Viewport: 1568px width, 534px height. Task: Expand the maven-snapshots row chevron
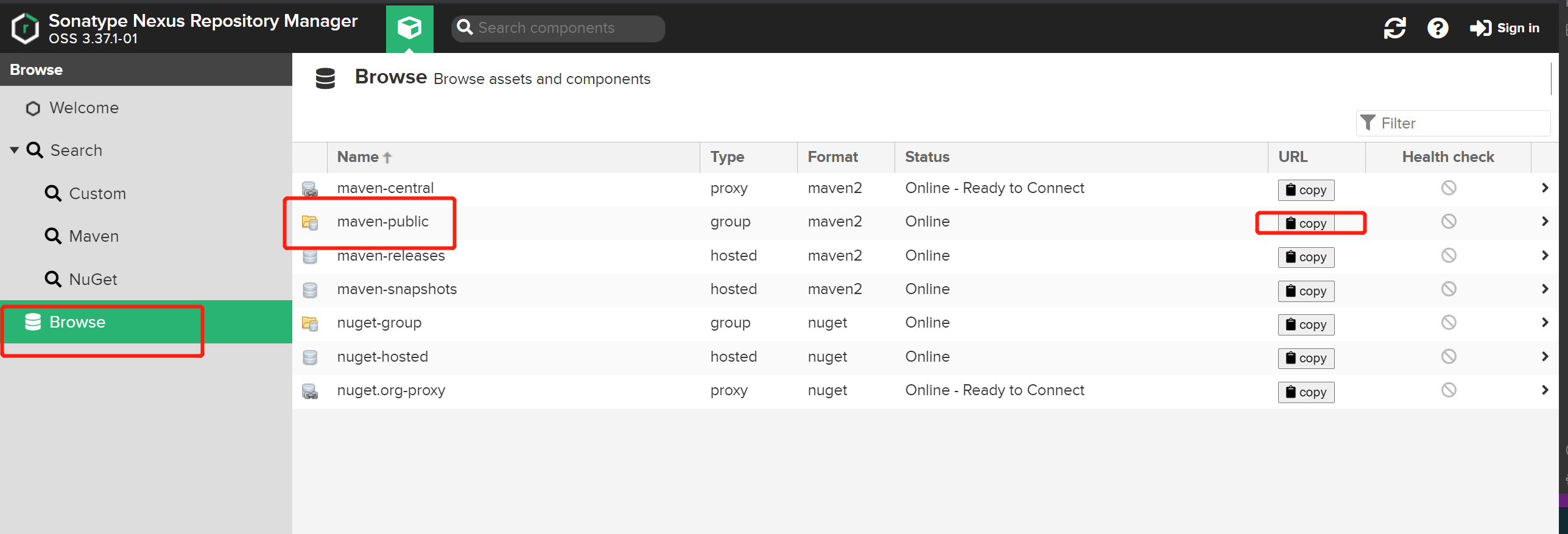[x=1545, y=289]
